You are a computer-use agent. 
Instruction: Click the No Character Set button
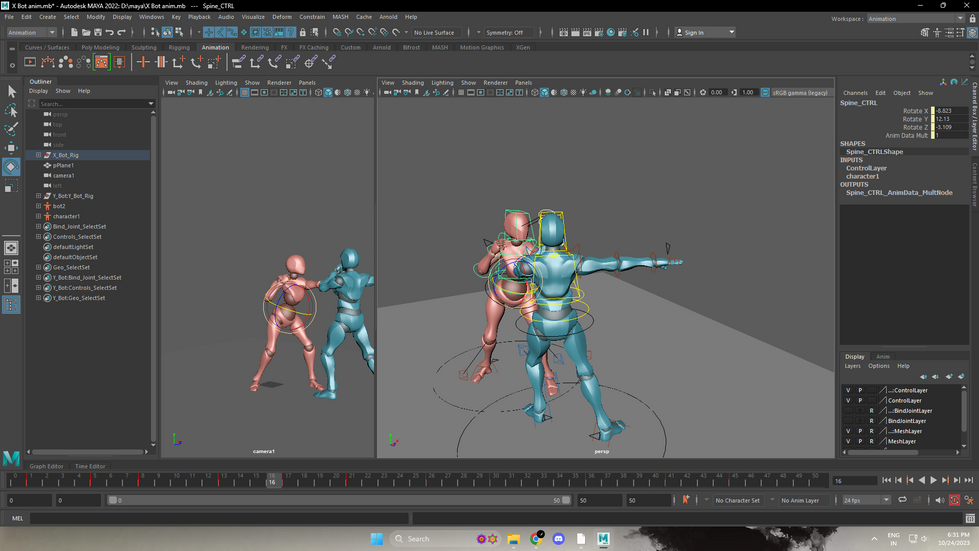click(x=737, y=500)
